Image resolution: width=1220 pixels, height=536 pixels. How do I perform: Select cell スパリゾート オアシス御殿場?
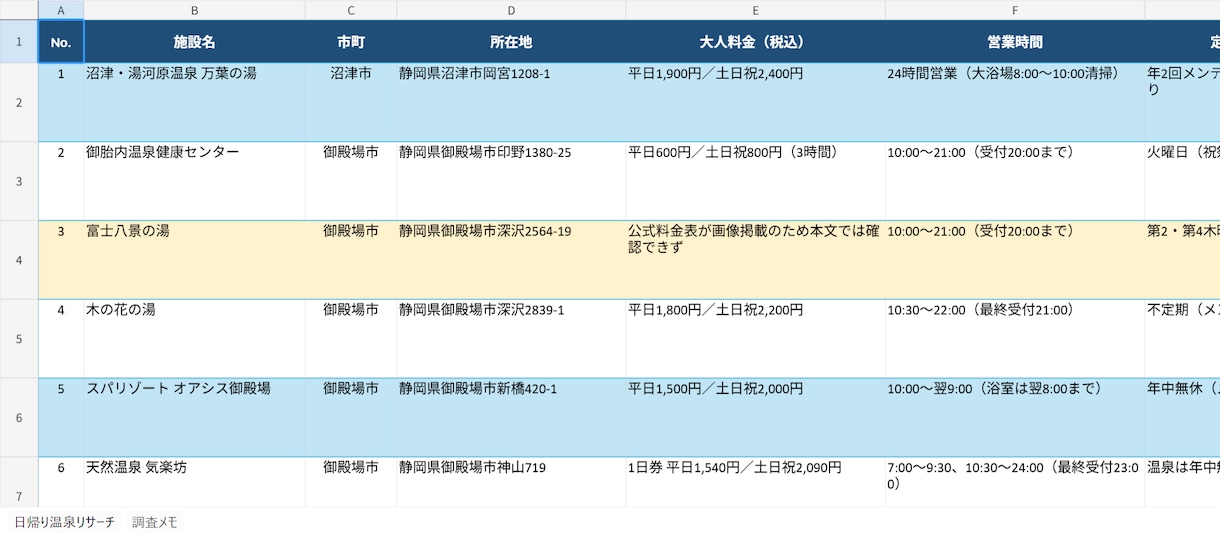[x=195, y=418]
